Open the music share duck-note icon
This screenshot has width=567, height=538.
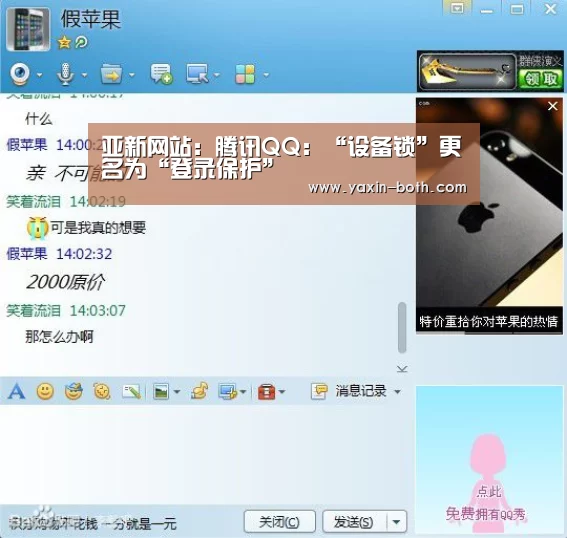(200, 391)
